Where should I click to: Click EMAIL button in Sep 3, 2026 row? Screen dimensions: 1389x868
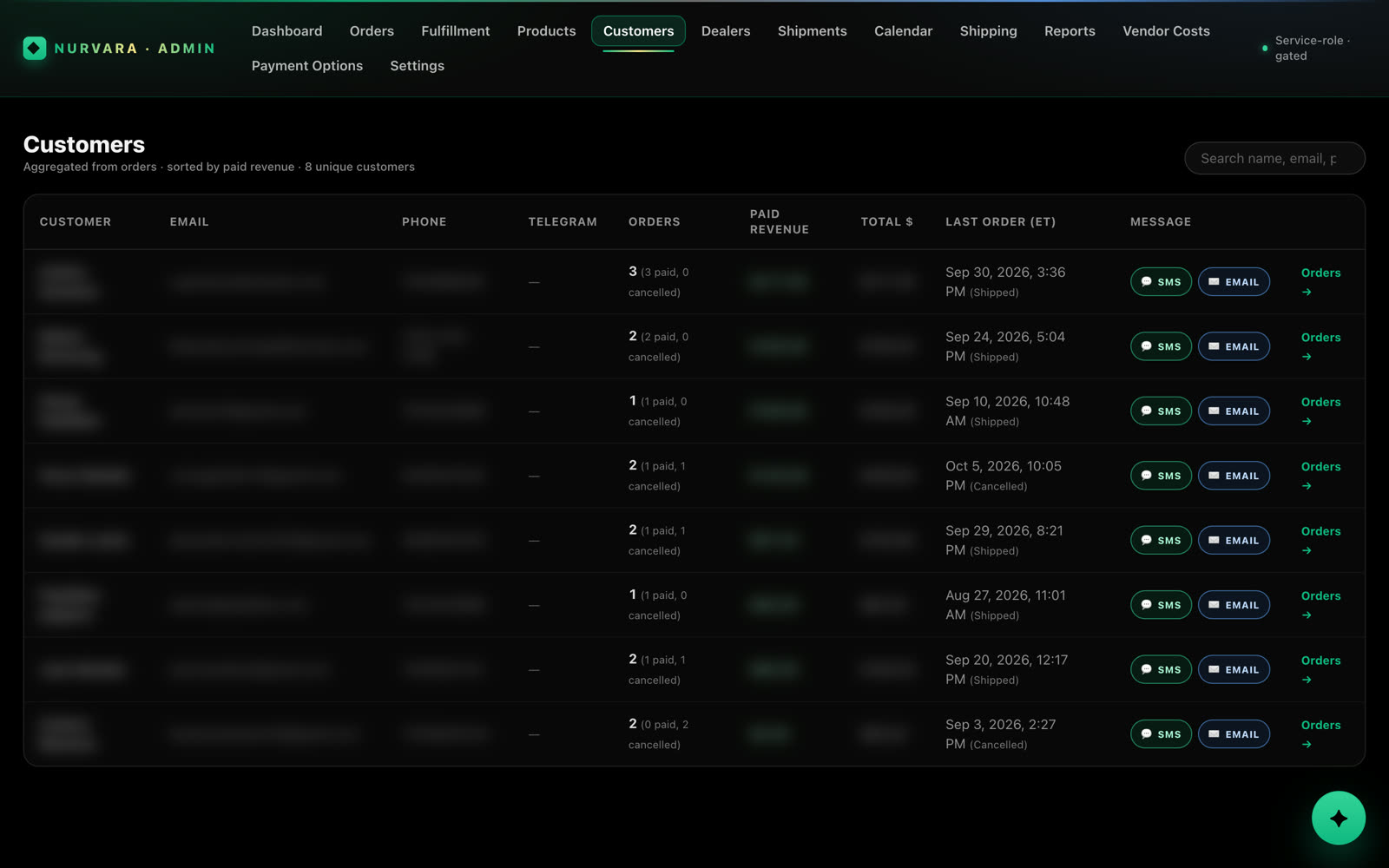[1234, 734]
